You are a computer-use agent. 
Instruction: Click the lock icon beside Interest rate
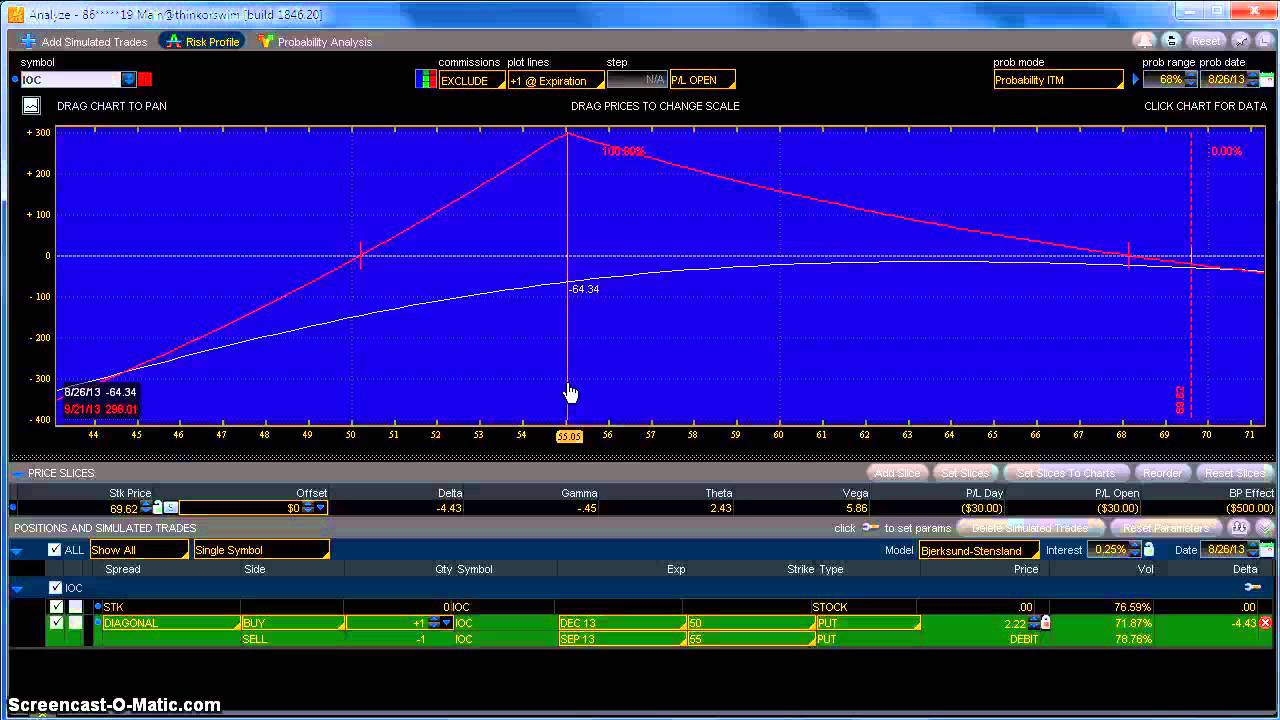(x=1149, y=550)
